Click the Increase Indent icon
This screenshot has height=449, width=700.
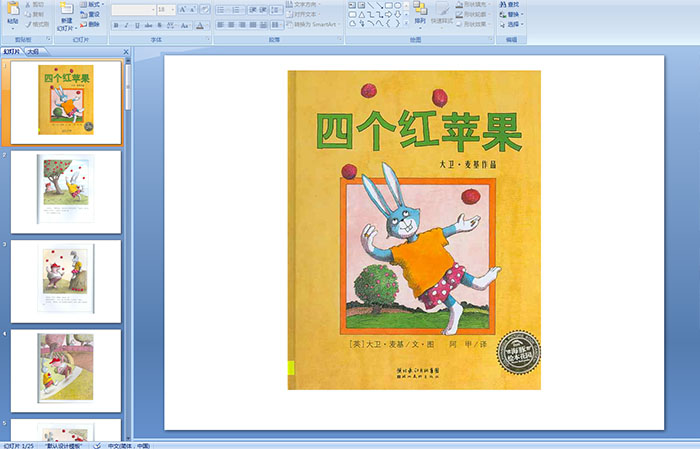click(263, 9)
